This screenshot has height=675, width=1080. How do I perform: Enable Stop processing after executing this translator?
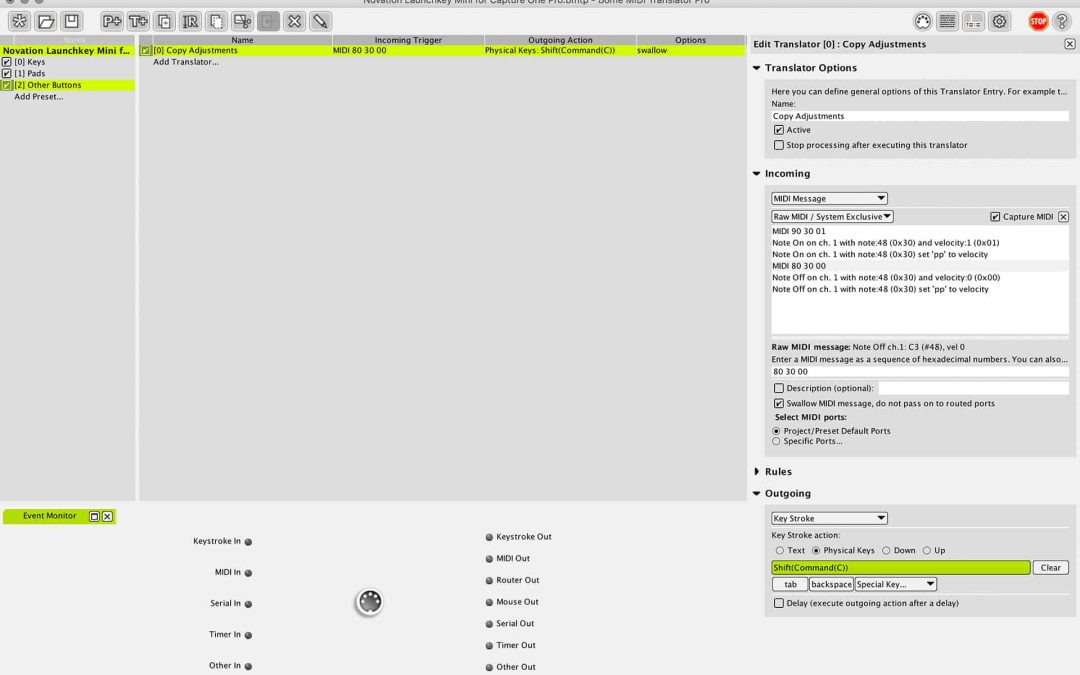779,145
